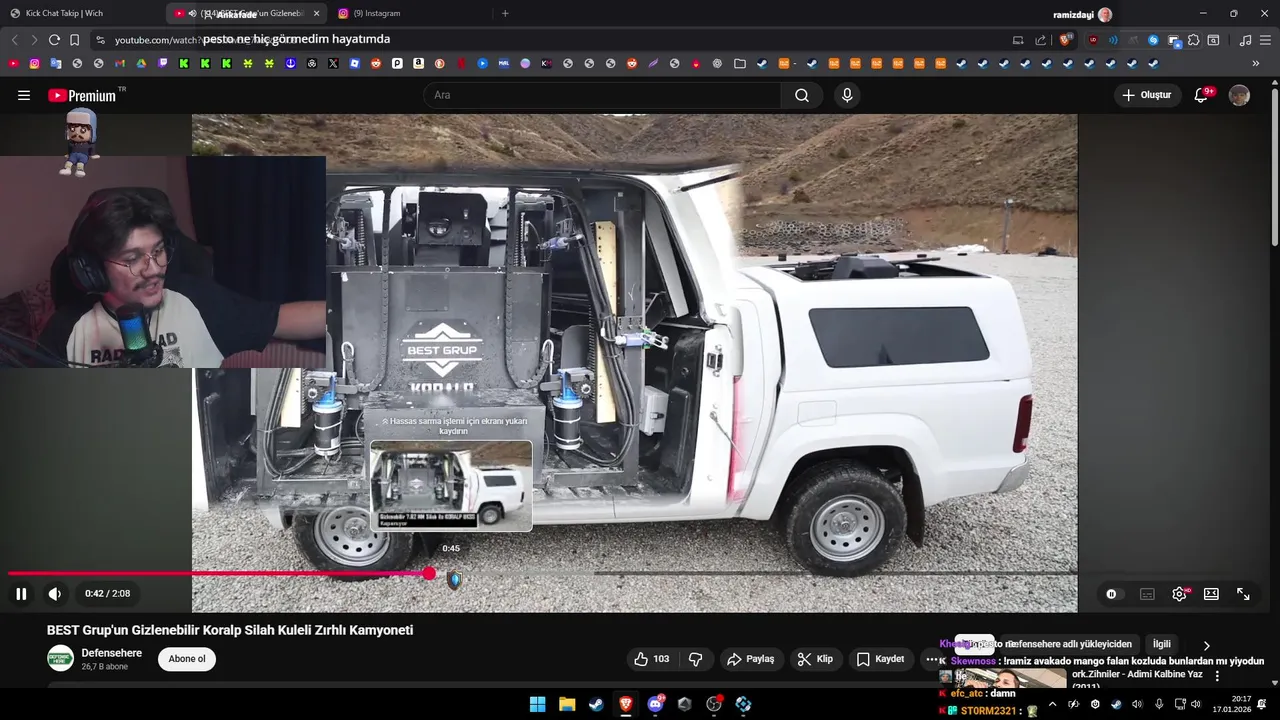Show hidden system tray icons
This screenshot has height=720, width=1280.
1052,704
